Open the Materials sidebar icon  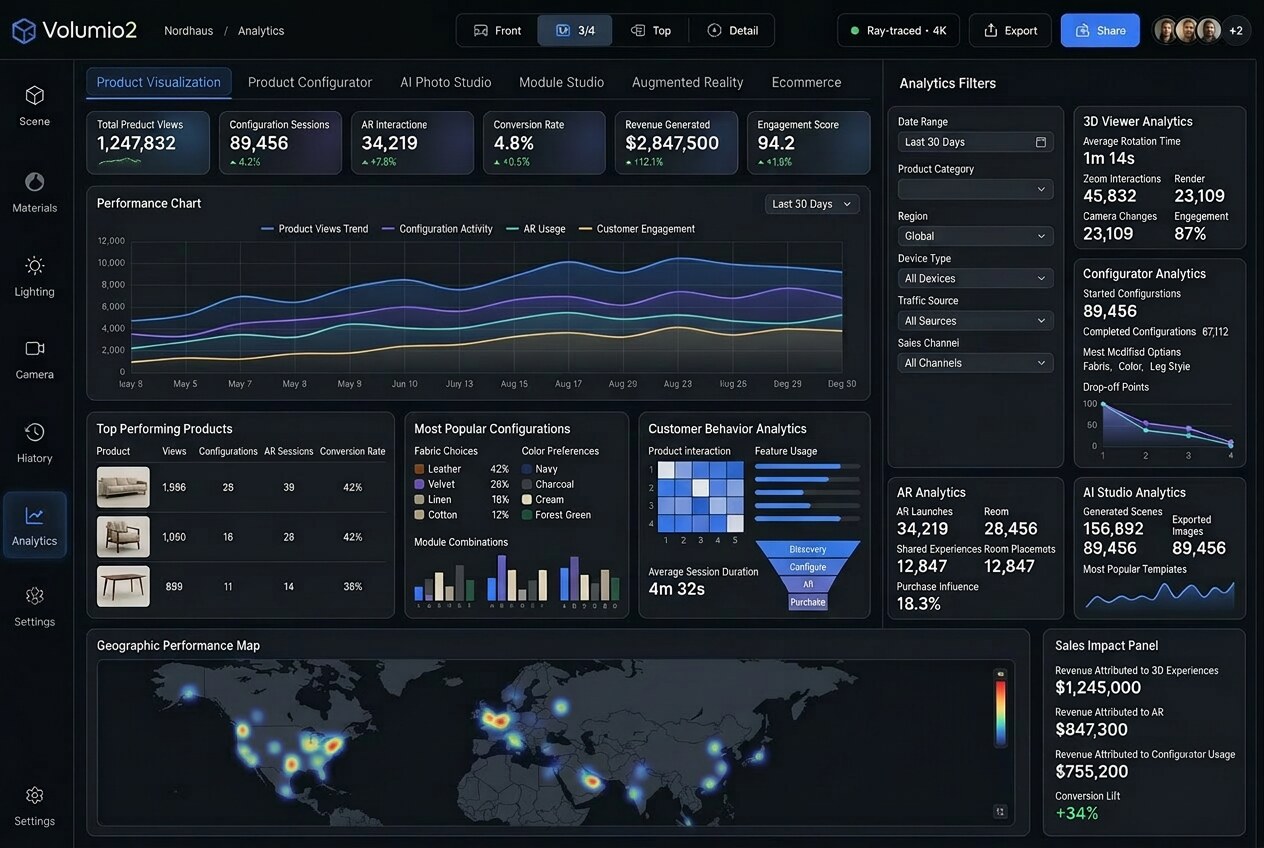pyautogui.click(x=34, y=182)
